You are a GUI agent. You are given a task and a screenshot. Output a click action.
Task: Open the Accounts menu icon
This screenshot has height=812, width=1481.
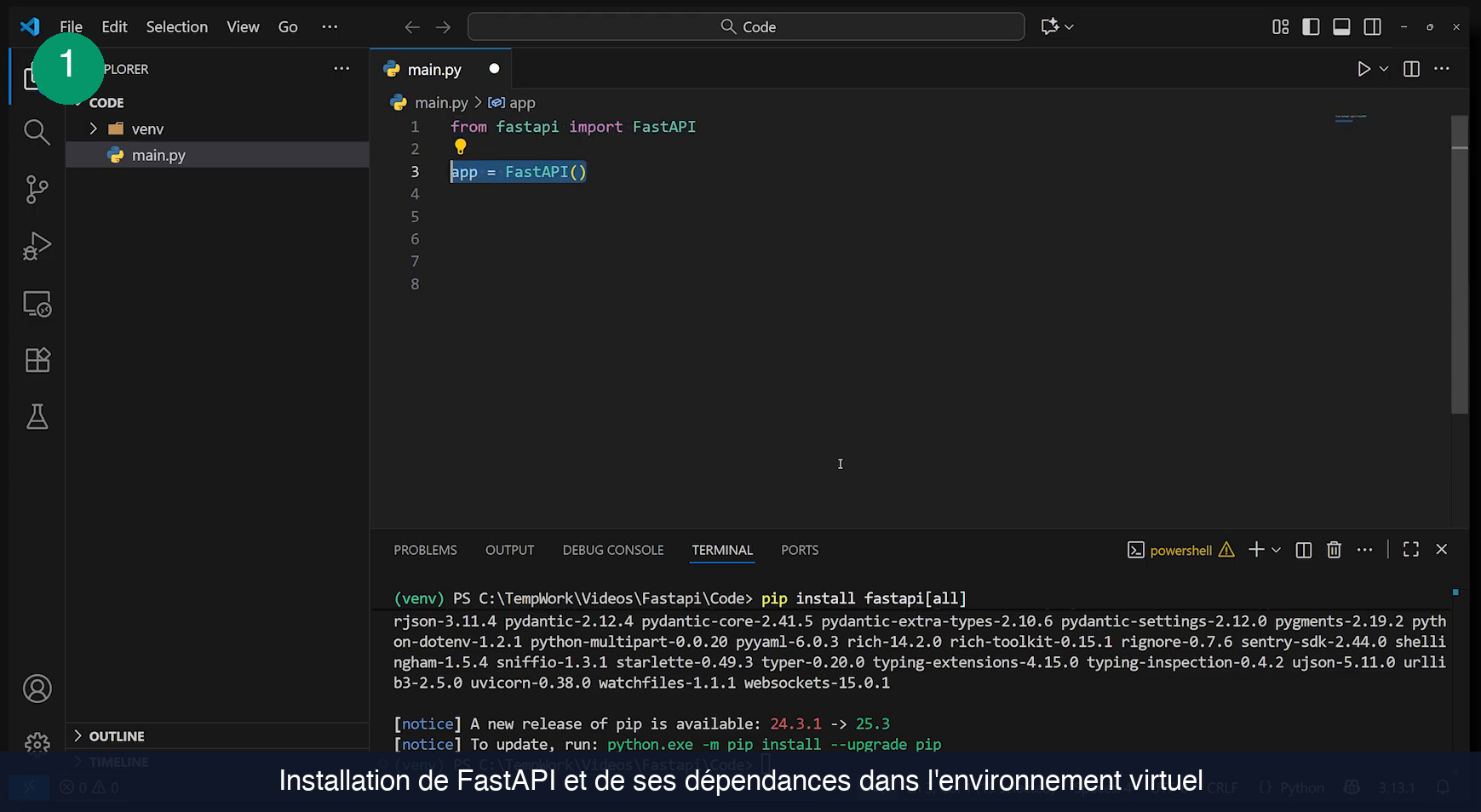(x=37, y=689)
